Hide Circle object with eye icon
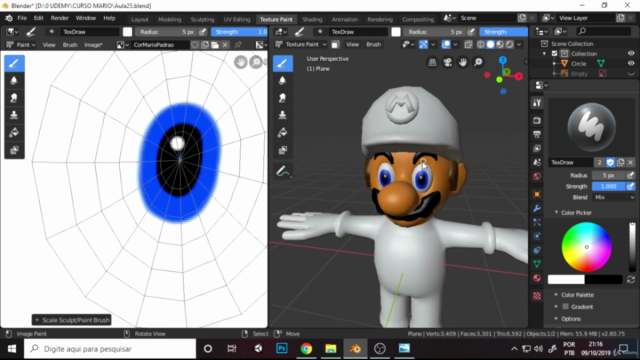 [631, 64]
